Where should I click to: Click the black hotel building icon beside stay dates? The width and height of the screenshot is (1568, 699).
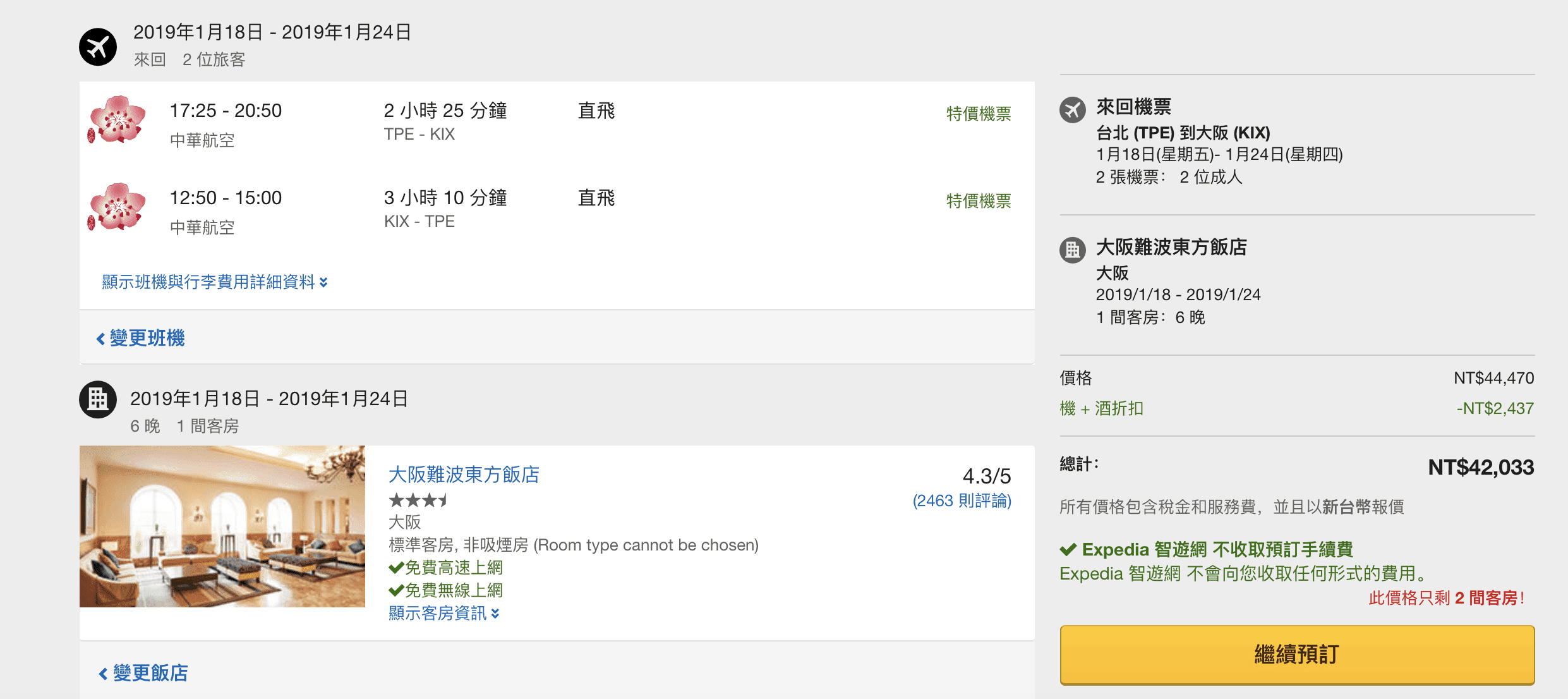tap(98, 399)
